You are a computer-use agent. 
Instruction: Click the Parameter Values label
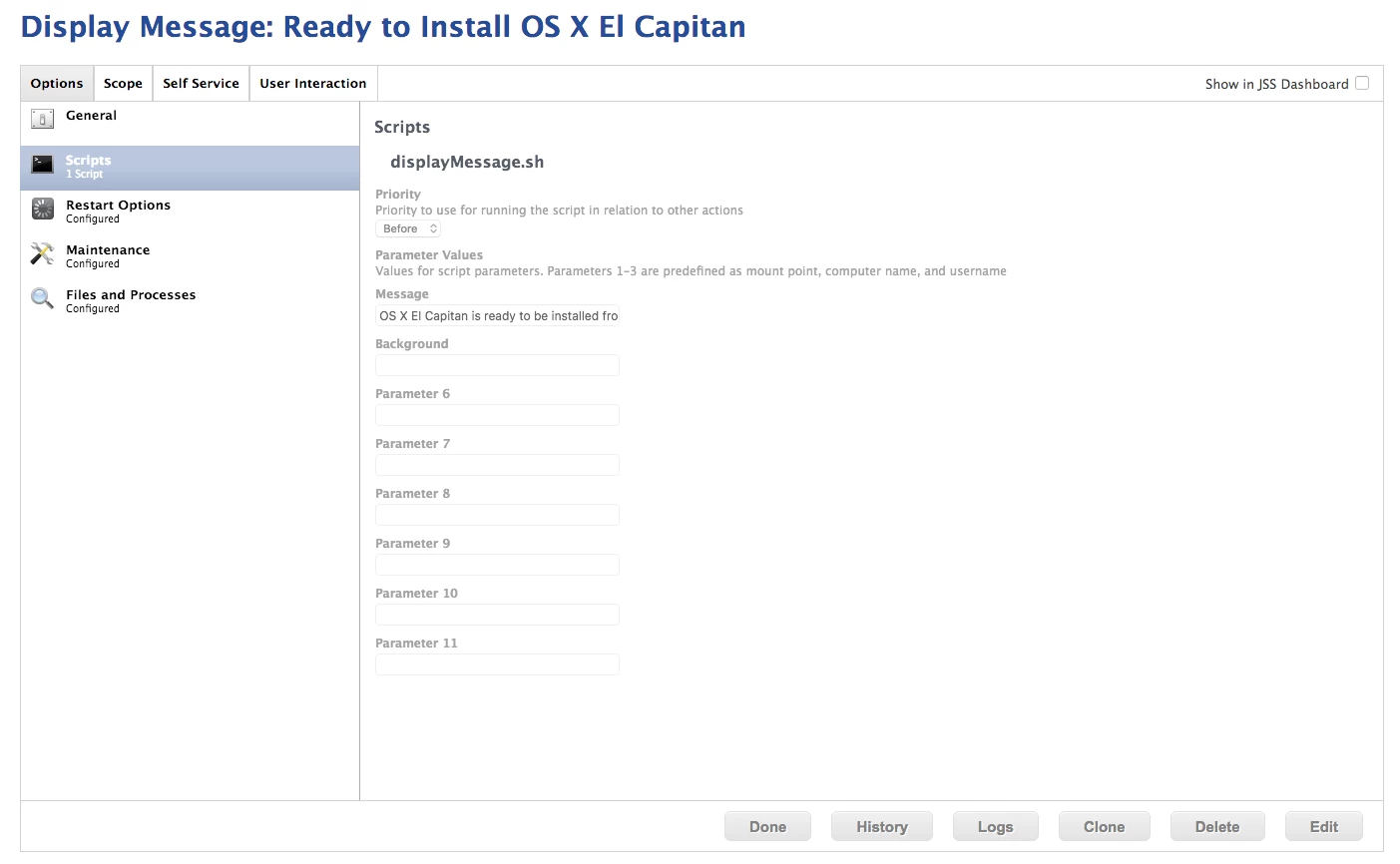[x=429, y=255]
